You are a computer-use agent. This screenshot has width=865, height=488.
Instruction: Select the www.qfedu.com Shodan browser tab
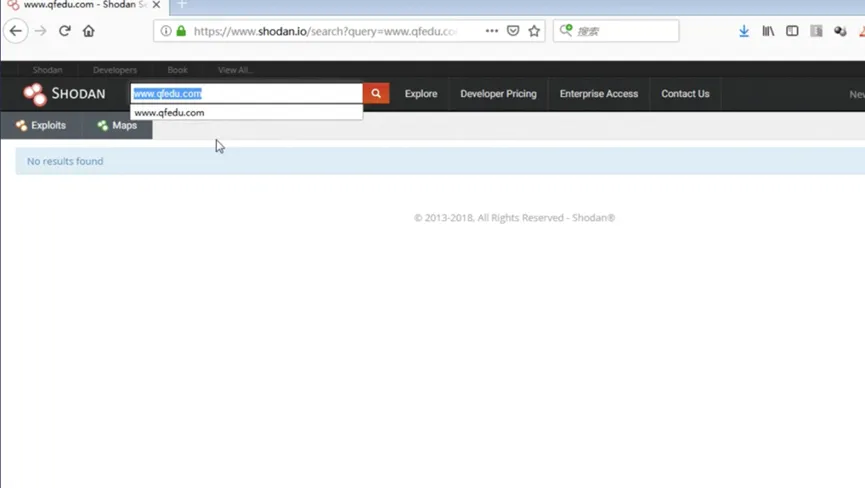tap(83, 5)
